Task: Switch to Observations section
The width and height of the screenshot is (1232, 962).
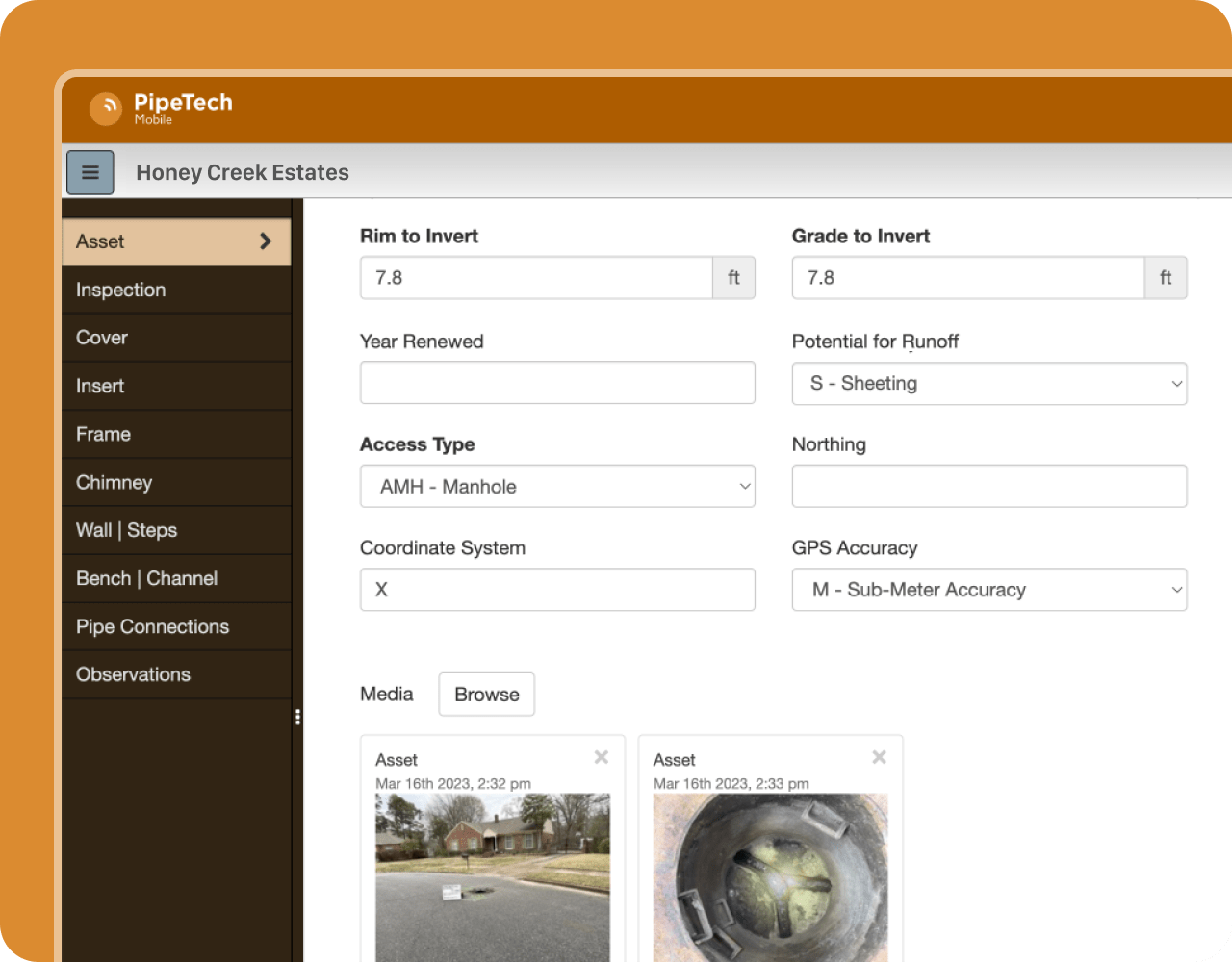Action: tap(134, 674)
